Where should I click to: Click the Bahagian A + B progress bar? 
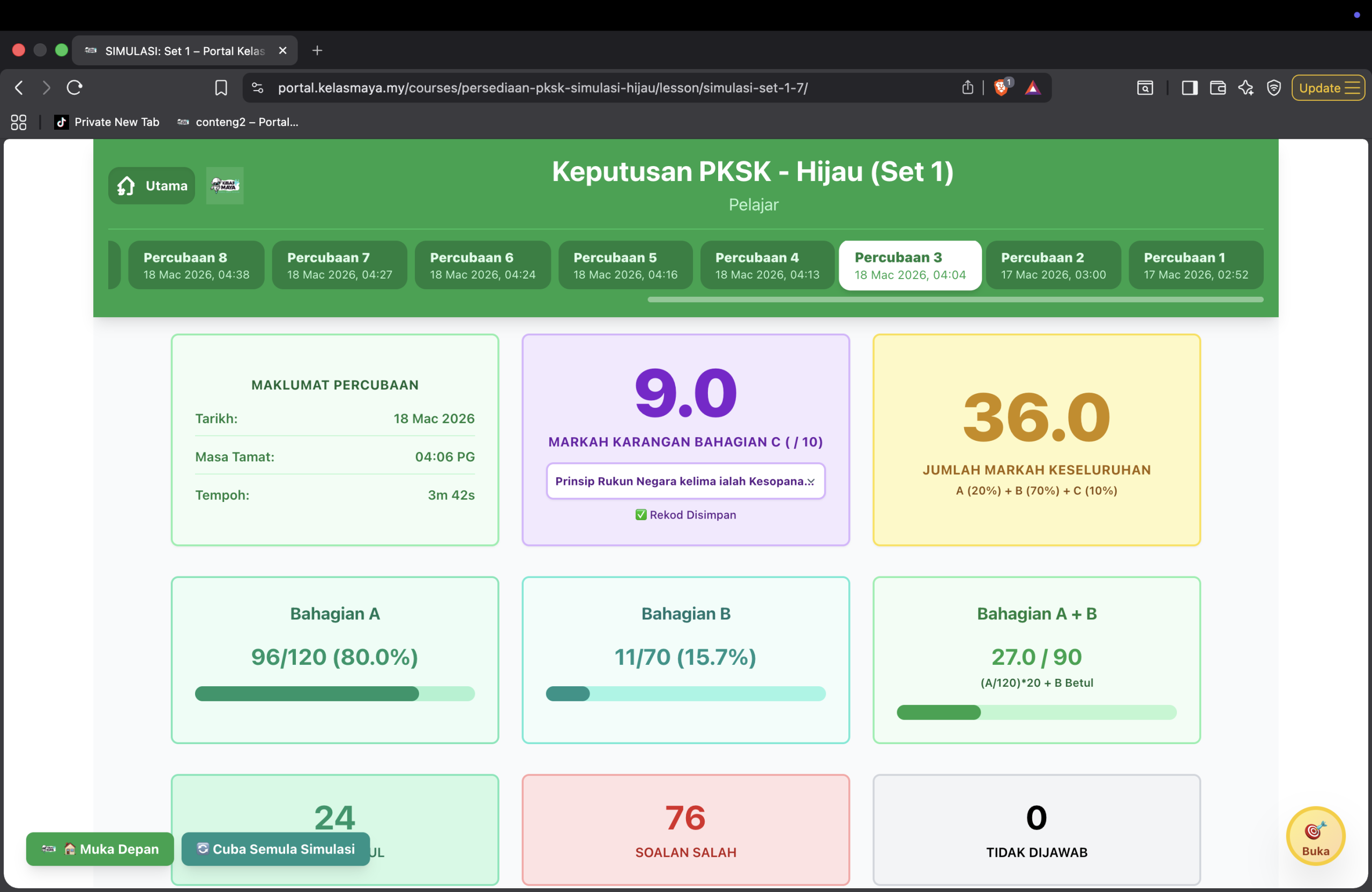click(x=1037, y=712)
